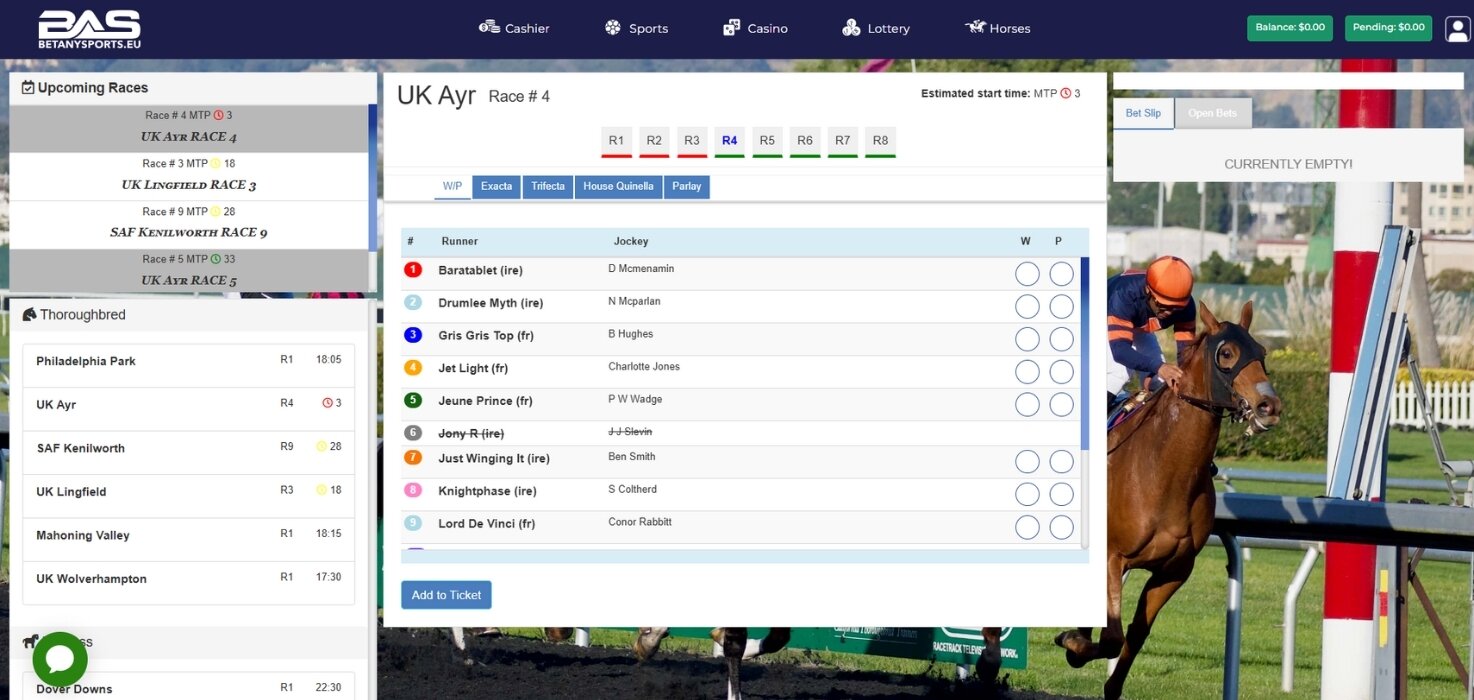The height and width of the screenshot is (700, 1474).
Task: Click the Upcoming Races calendar icon
Action: point(28,88)
